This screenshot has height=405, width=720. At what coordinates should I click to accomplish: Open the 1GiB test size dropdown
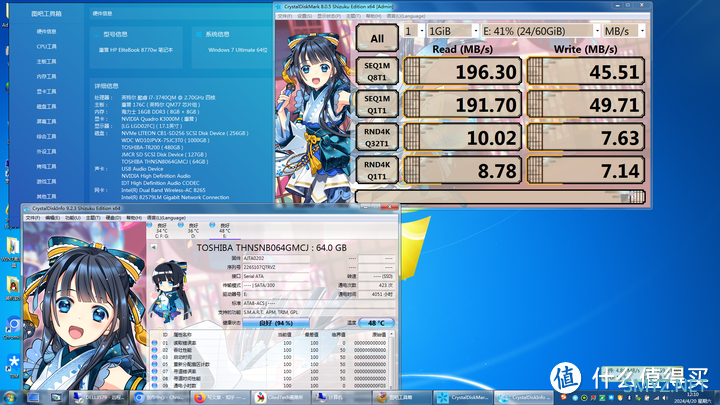(x=453, y=31)
